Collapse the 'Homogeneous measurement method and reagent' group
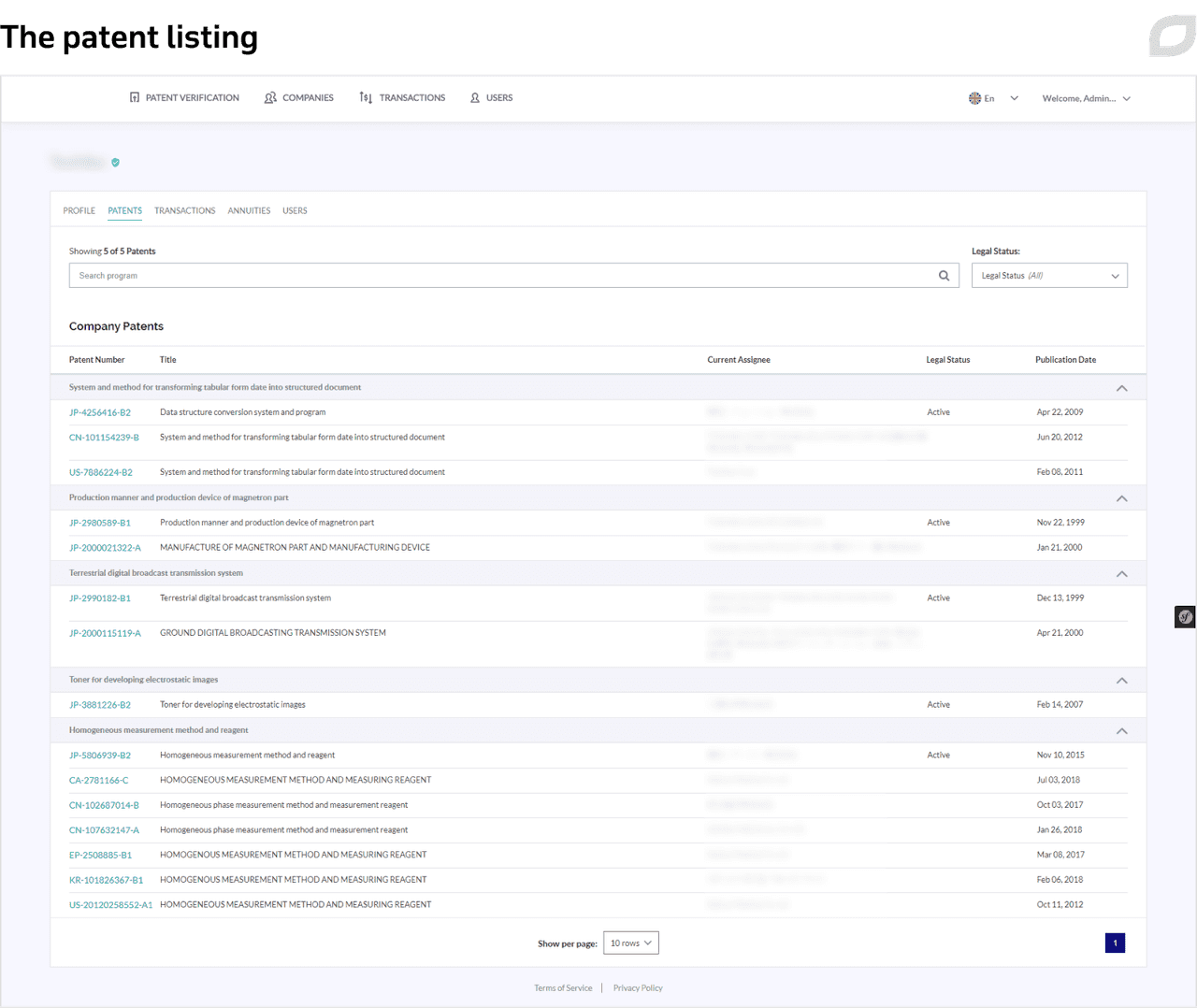 (1121, 730)
